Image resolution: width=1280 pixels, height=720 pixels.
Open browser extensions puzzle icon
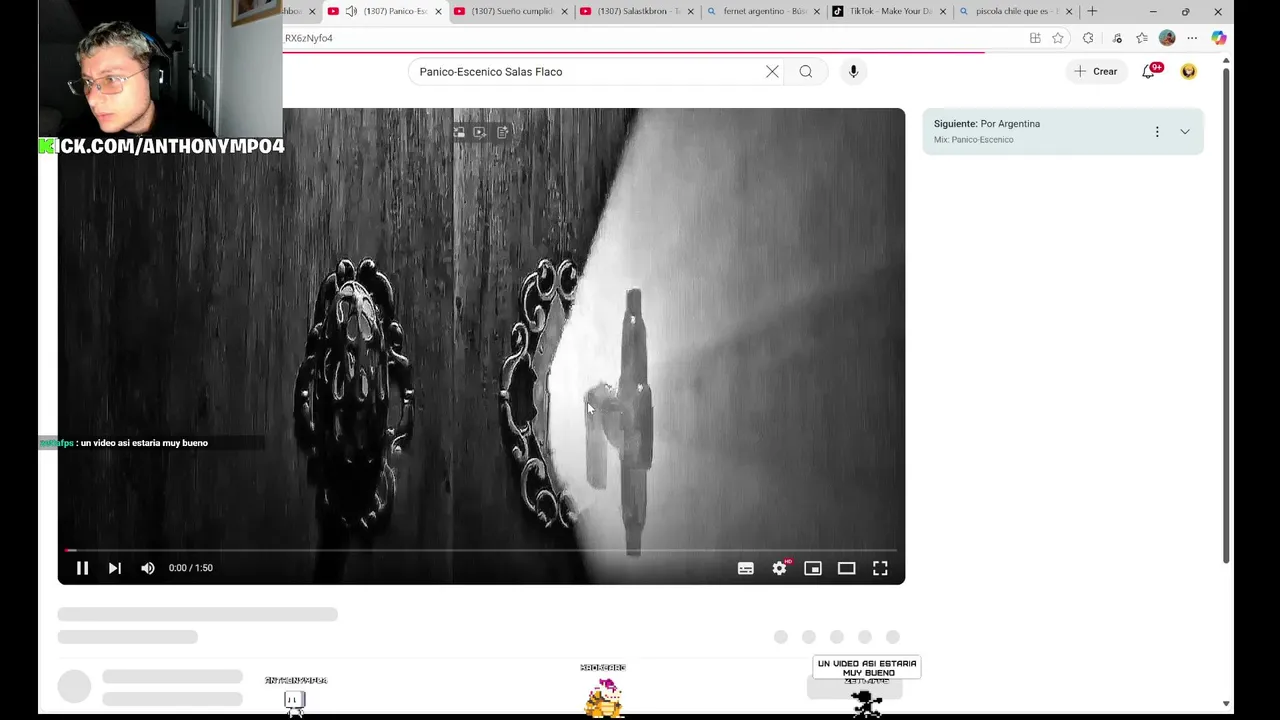tap(1088, 38)
